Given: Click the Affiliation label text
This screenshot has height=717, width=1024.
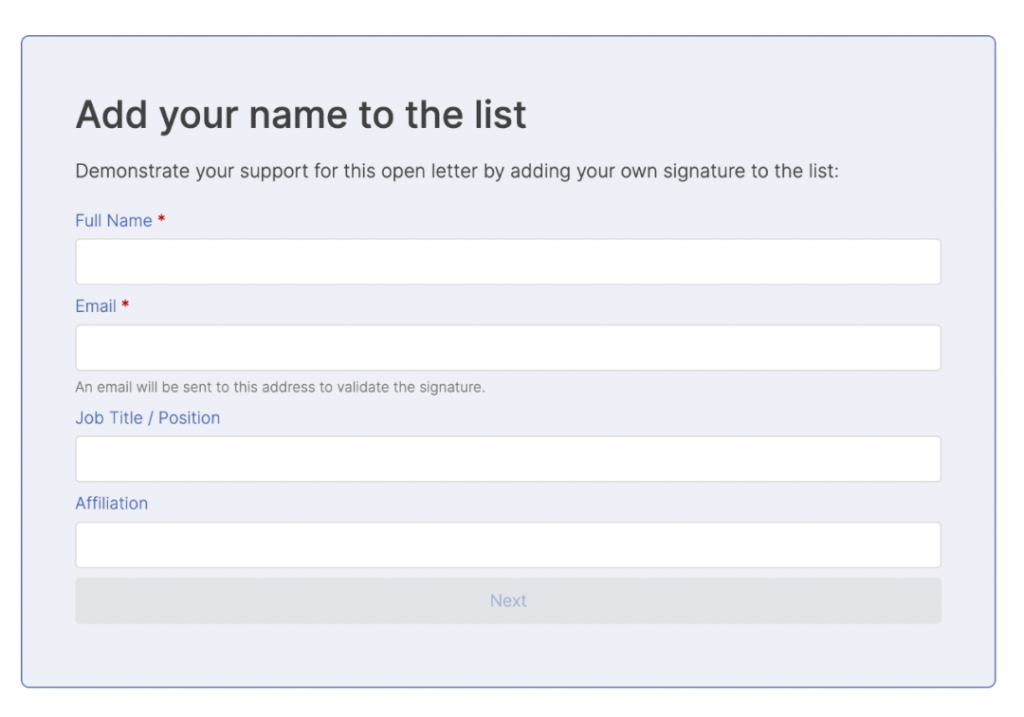Looking at the screenshot, I should point(111,503).
